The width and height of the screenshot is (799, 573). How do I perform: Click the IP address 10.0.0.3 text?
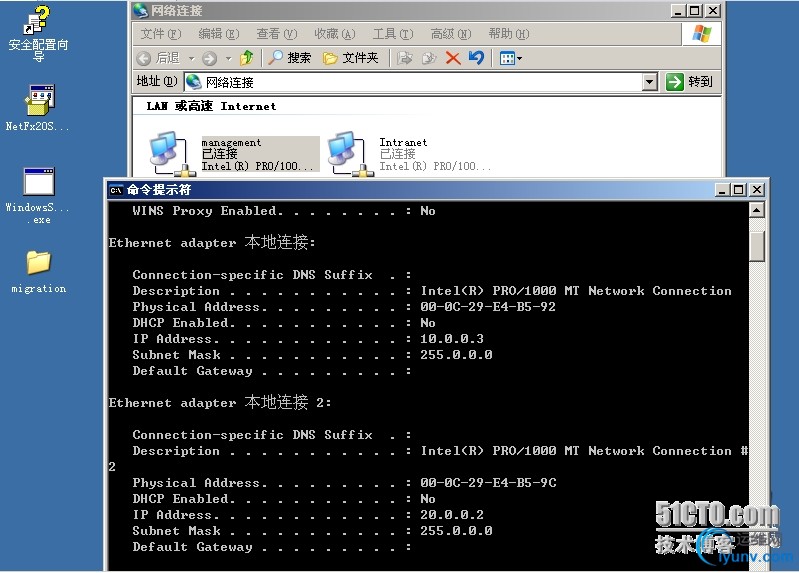451,338
